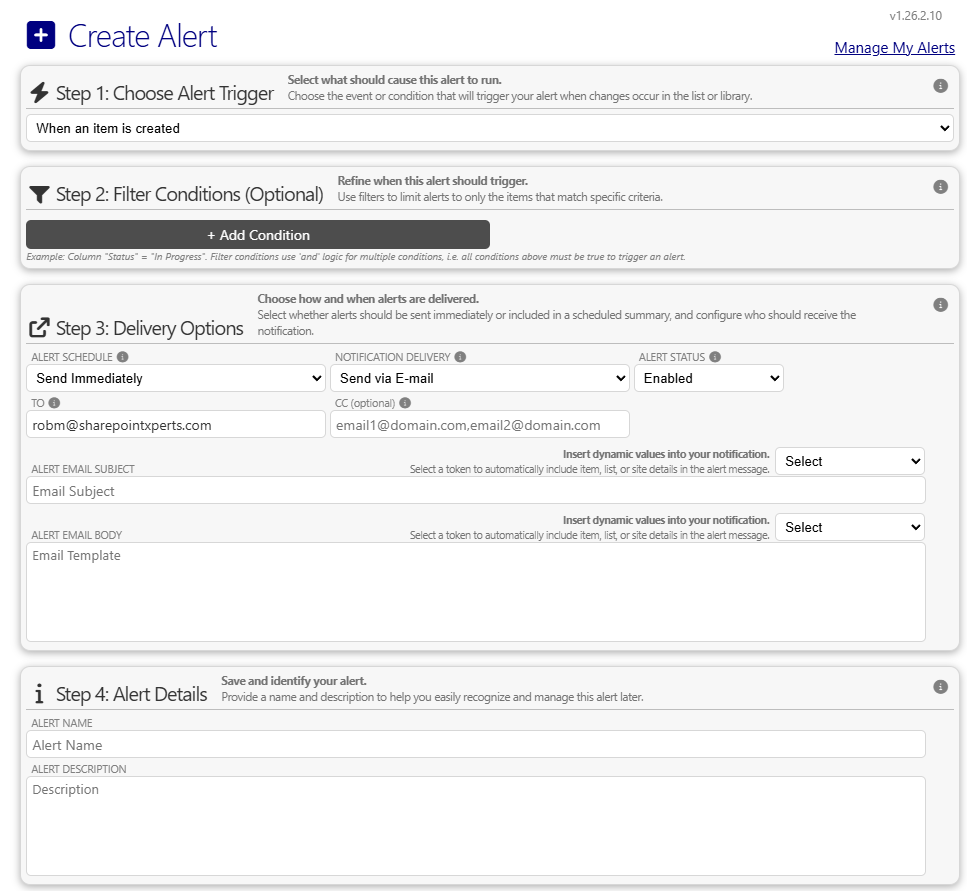The image size is (967, 891).
Task: Open the email body token Select dropdown
Action: pos(849,527)
